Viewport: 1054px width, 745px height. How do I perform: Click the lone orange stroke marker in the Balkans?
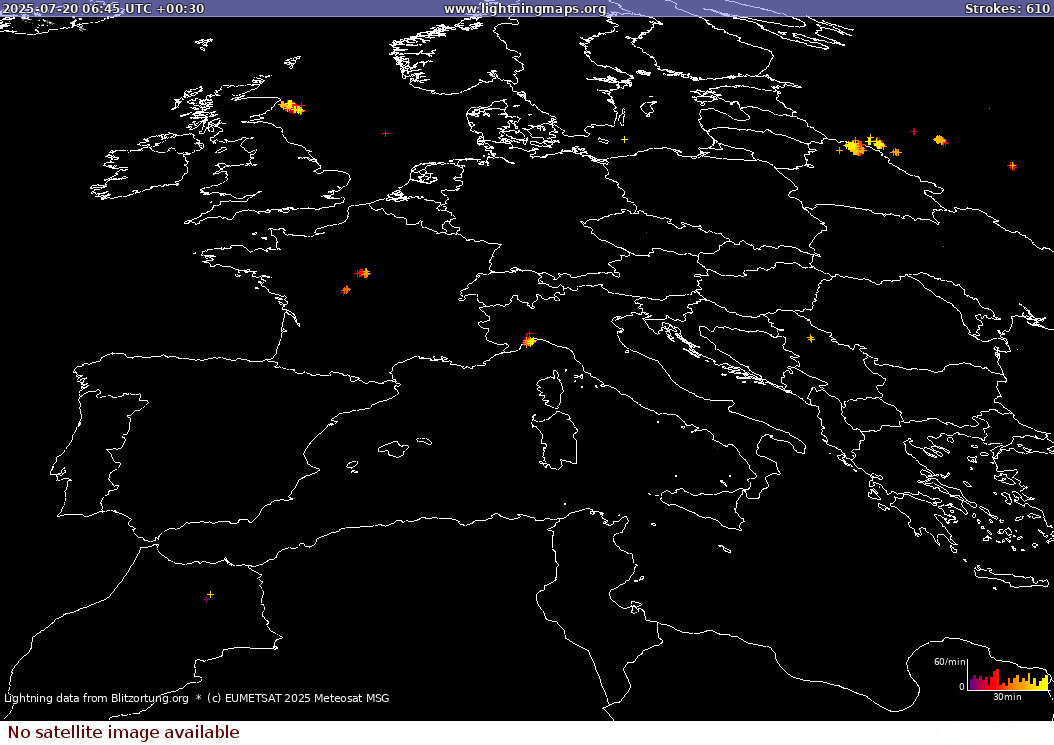[x=810, y=338]
